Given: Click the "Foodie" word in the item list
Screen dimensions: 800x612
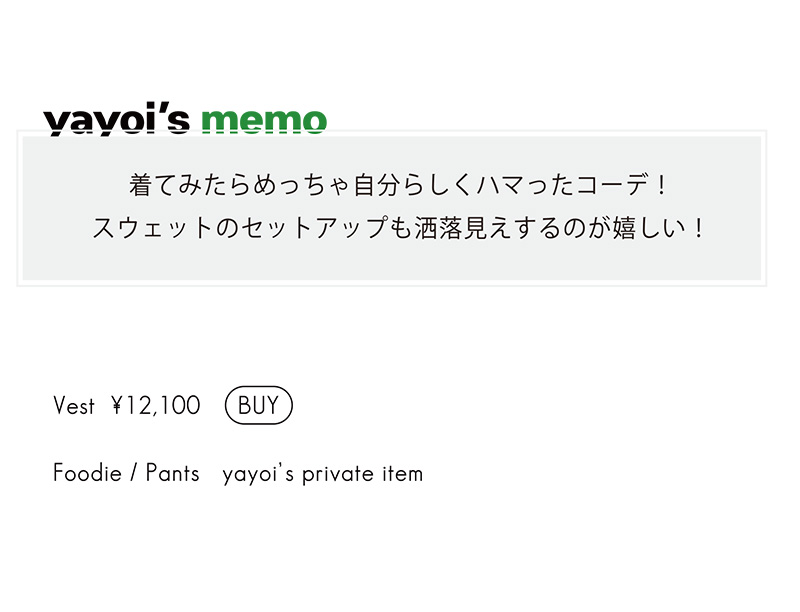Looking at the screenshot, I should pos(87,473).
